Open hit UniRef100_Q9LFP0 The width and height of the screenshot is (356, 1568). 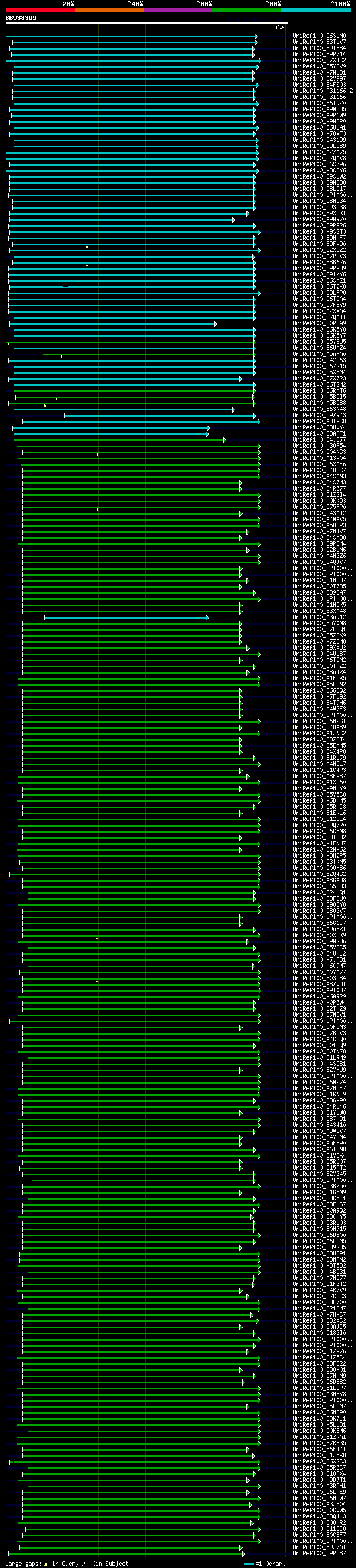319,293
